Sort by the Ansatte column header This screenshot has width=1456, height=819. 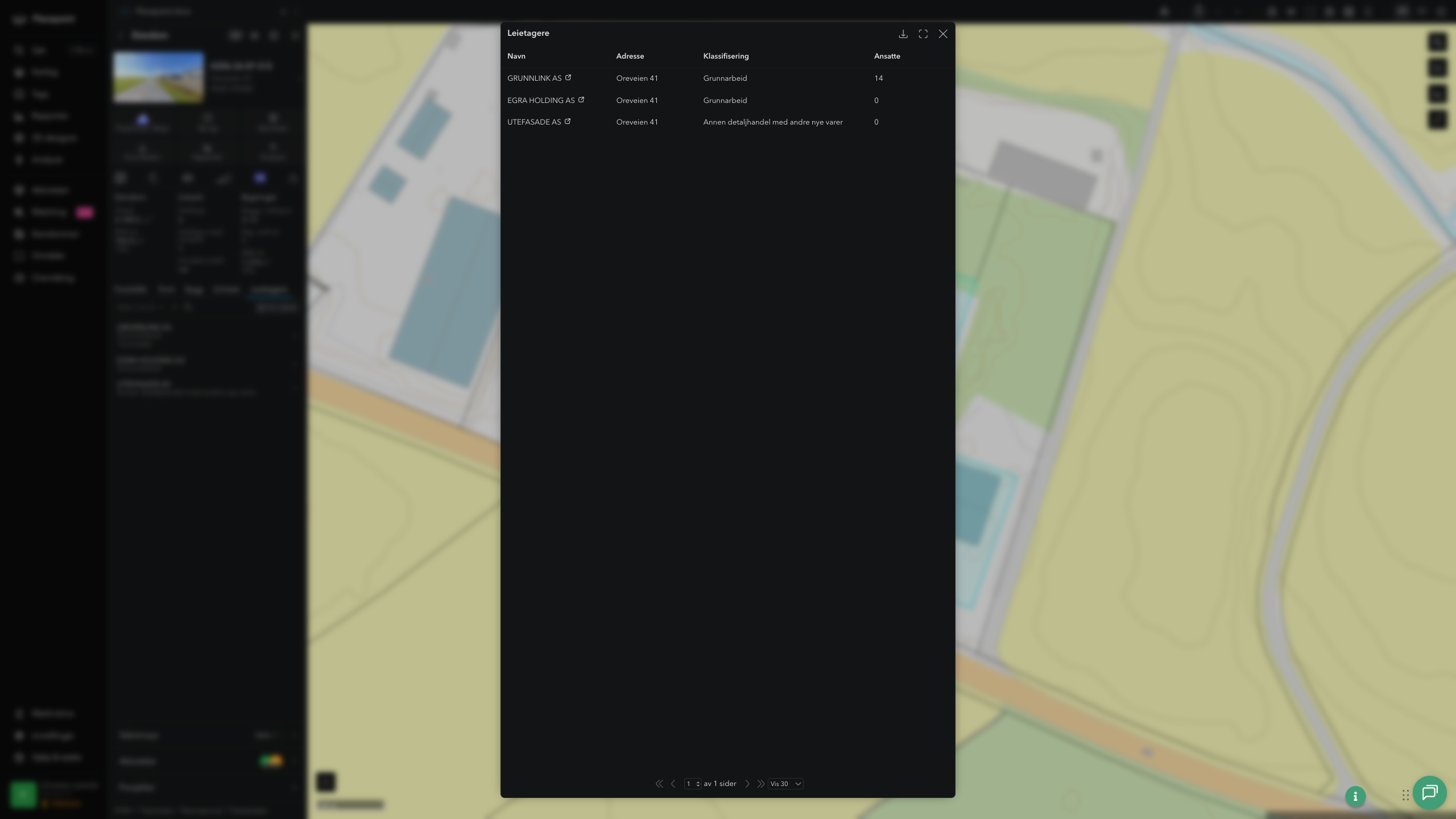887,56
